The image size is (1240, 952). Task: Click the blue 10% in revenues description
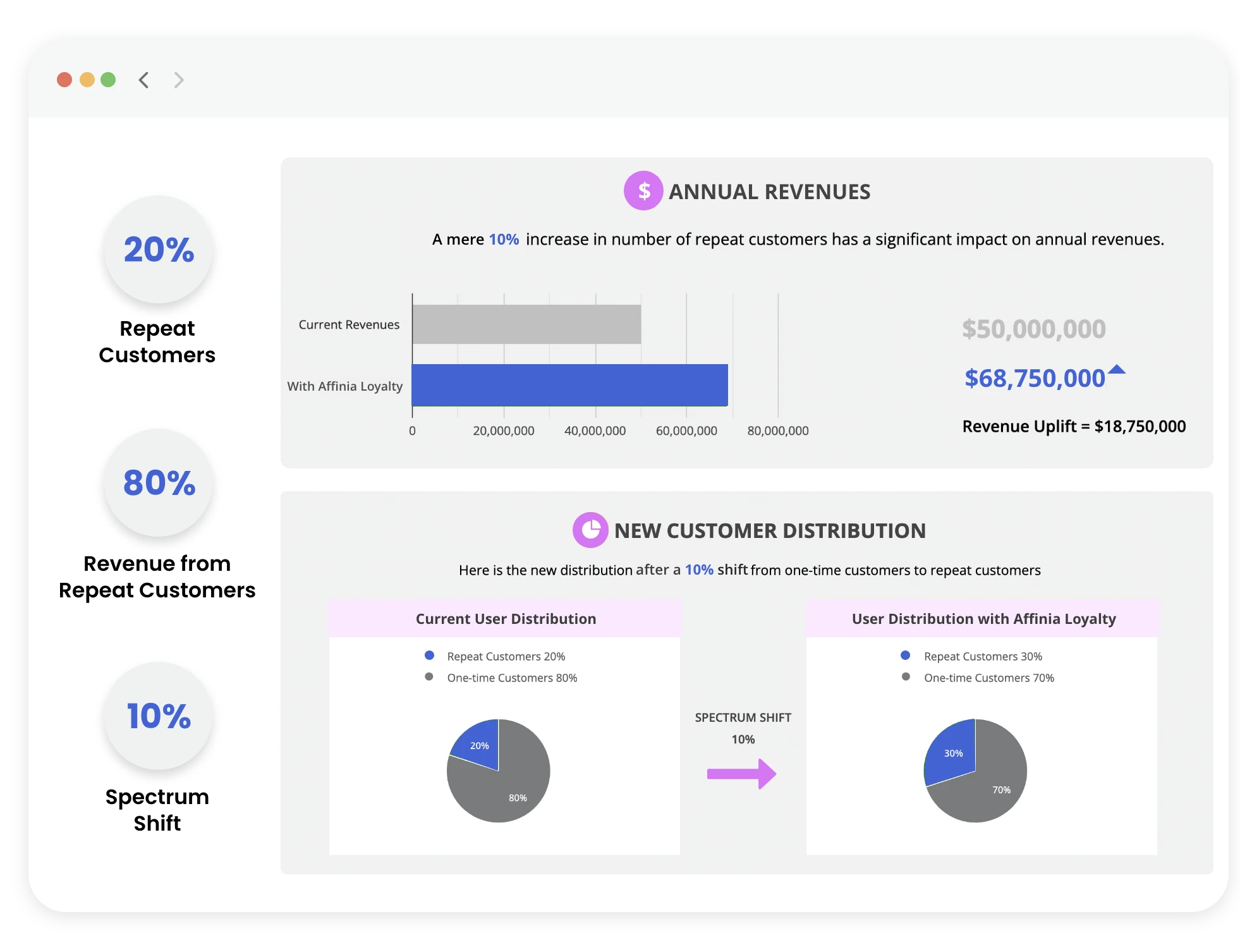click(x=504, y=240)
